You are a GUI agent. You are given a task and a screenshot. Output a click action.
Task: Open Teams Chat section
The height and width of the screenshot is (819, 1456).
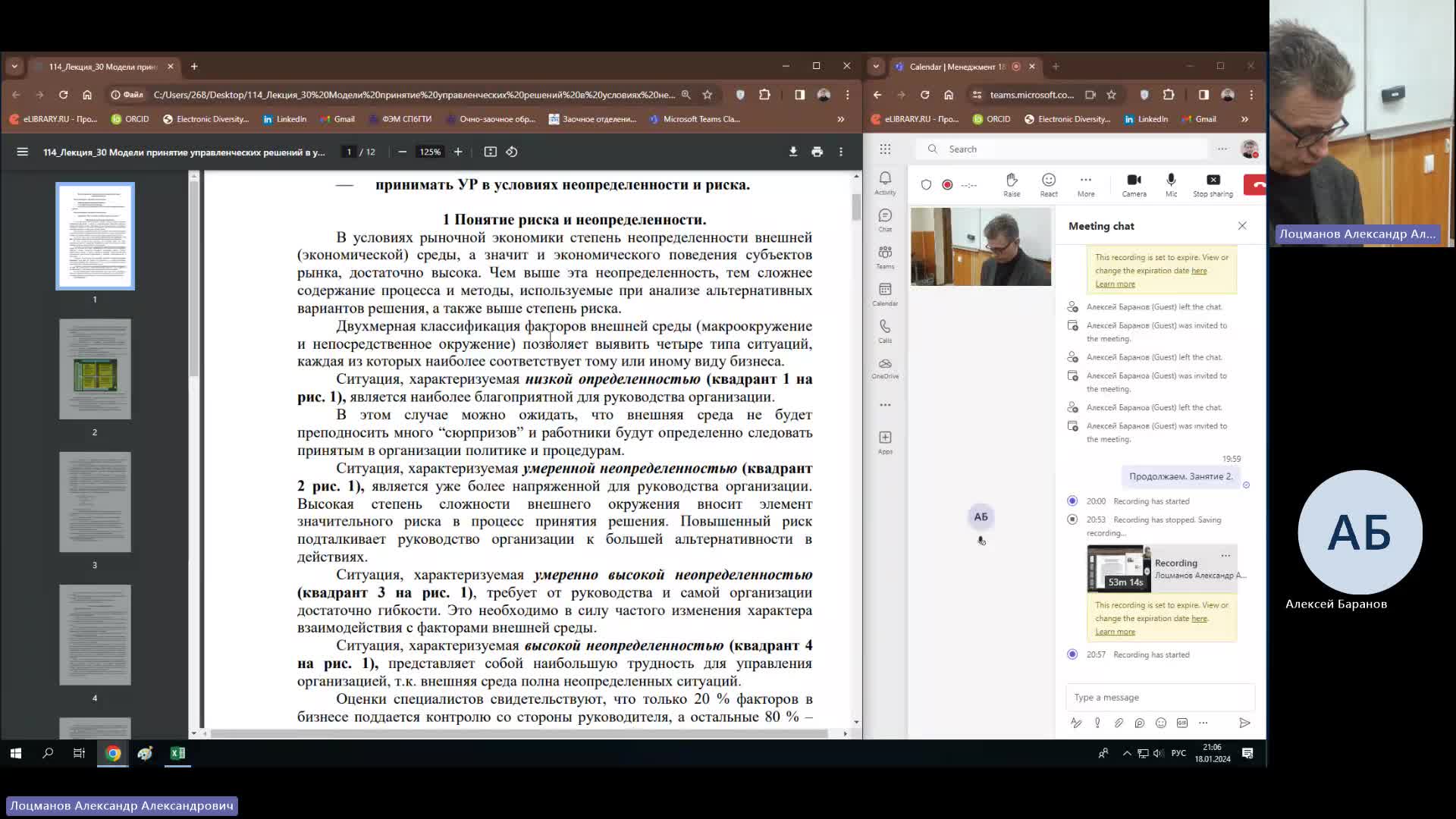tap(885, 220)
